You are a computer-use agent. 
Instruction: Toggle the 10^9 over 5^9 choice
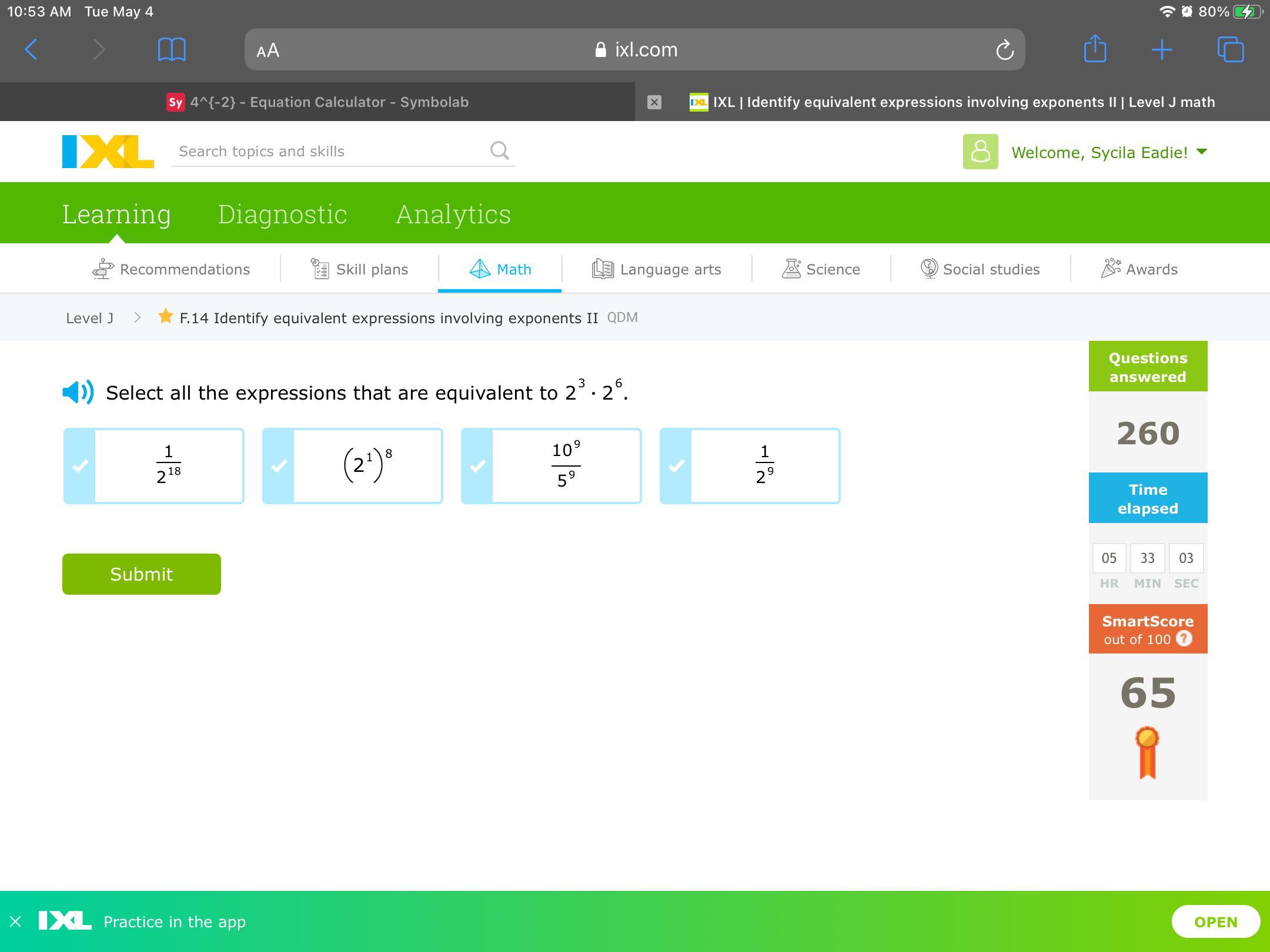click(552, 466)
